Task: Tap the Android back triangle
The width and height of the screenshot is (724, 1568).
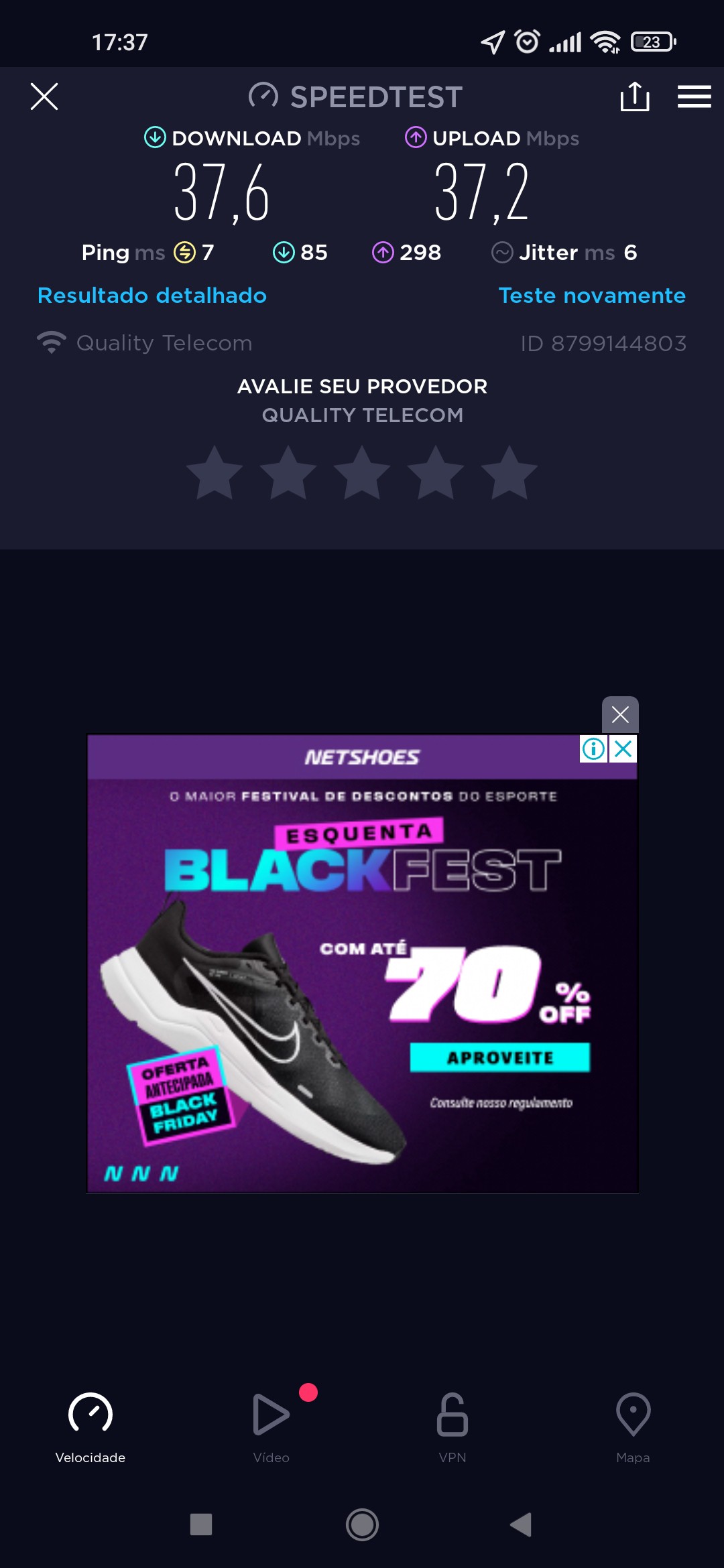Action: tap(521, 1525)
